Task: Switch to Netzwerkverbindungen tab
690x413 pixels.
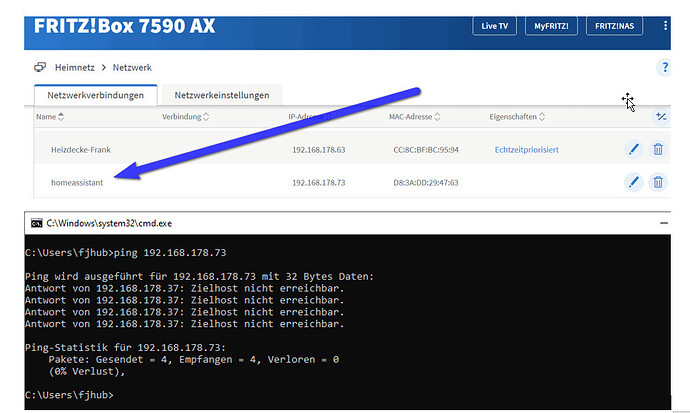Action: (95, 95)
